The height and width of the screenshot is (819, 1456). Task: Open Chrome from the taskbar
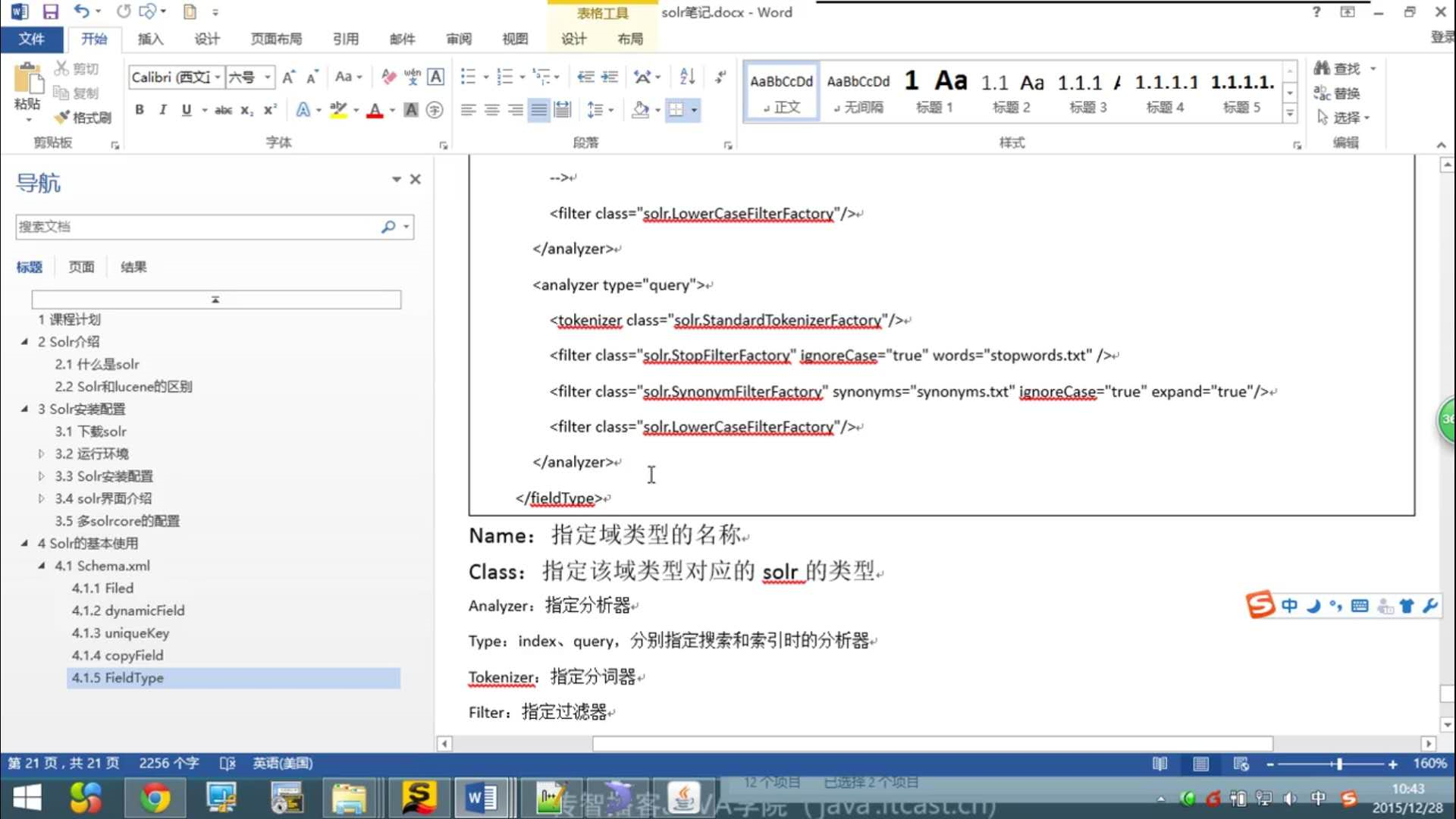tap(155, 798)
